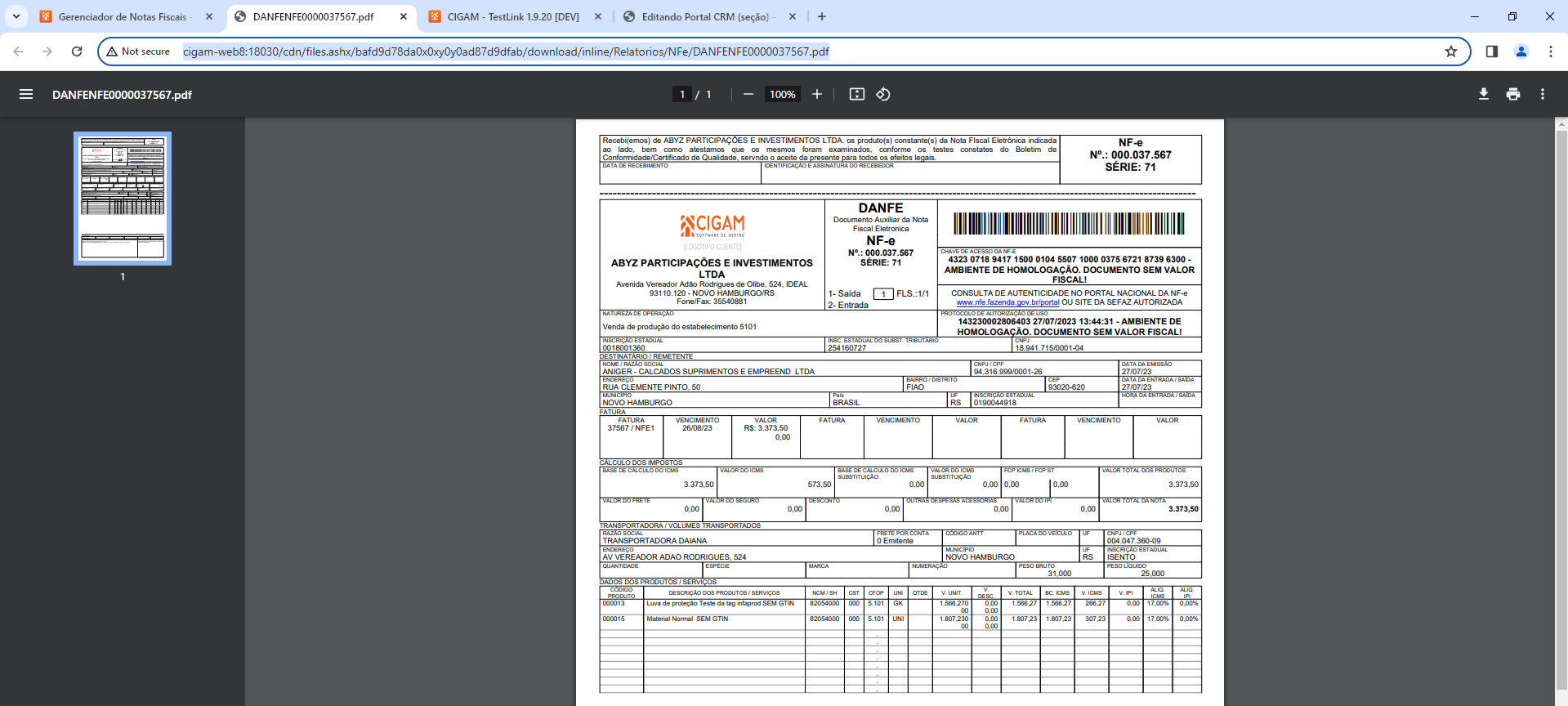Image resolution: width=1568 pixels, height=706 pixels.
Task: Click the address bar URL
Action: (506, 51)
